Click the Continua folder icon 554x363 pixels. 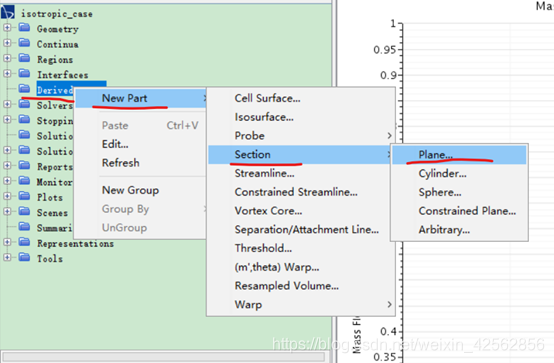pos(24,43)
